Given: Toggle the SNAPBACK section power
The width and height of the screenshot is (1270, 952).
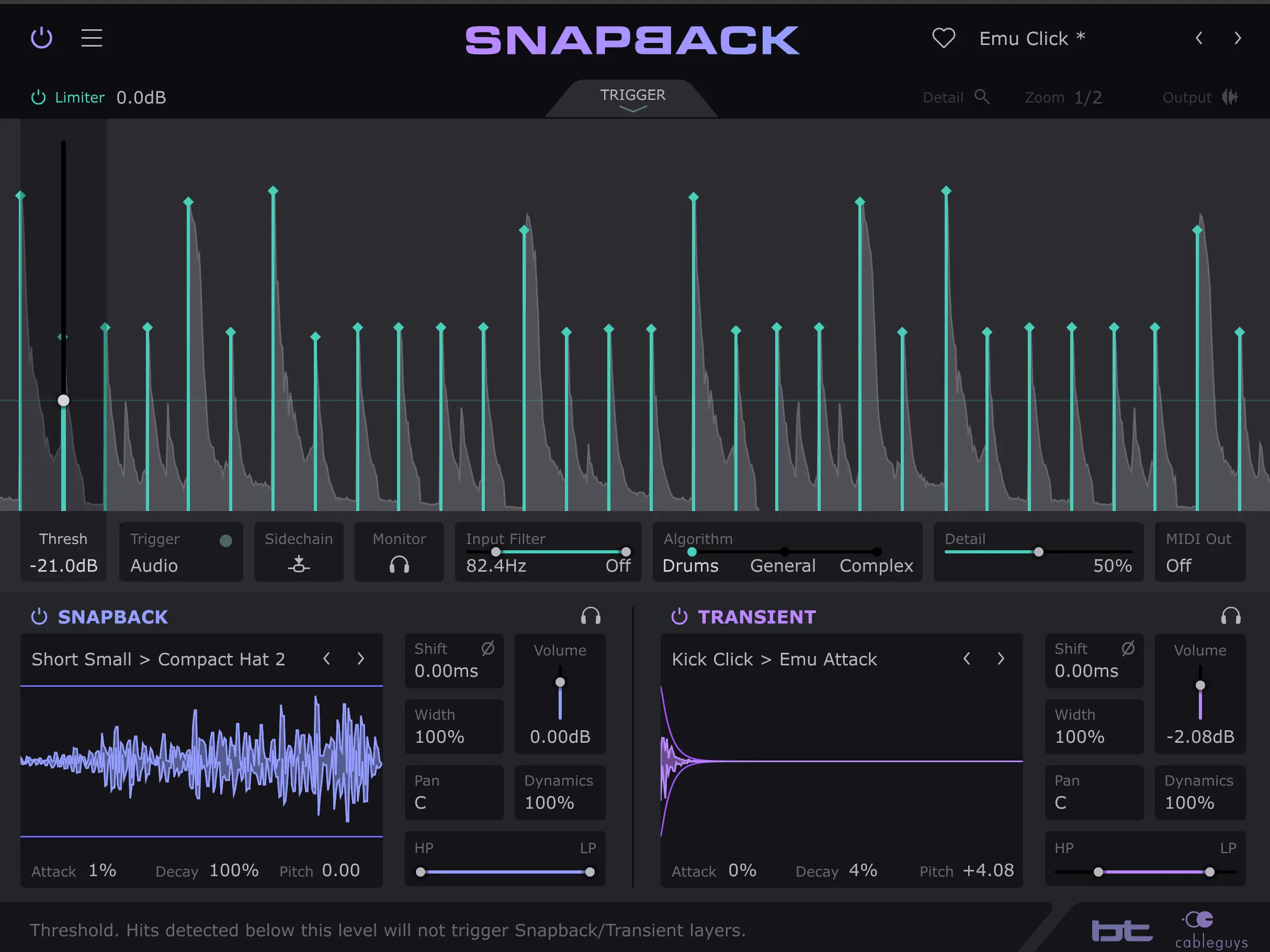Looking at the screenshot, I should (39, 617).
